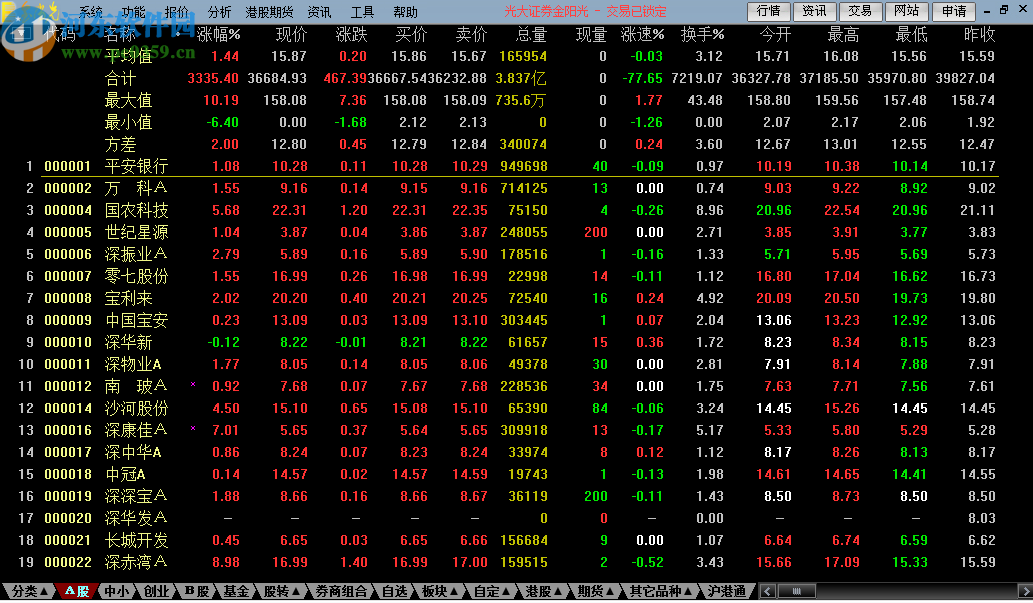Viewport: 1033px width, 603px height.
Task: Click the 申请 button
Action: coord(953,11)
